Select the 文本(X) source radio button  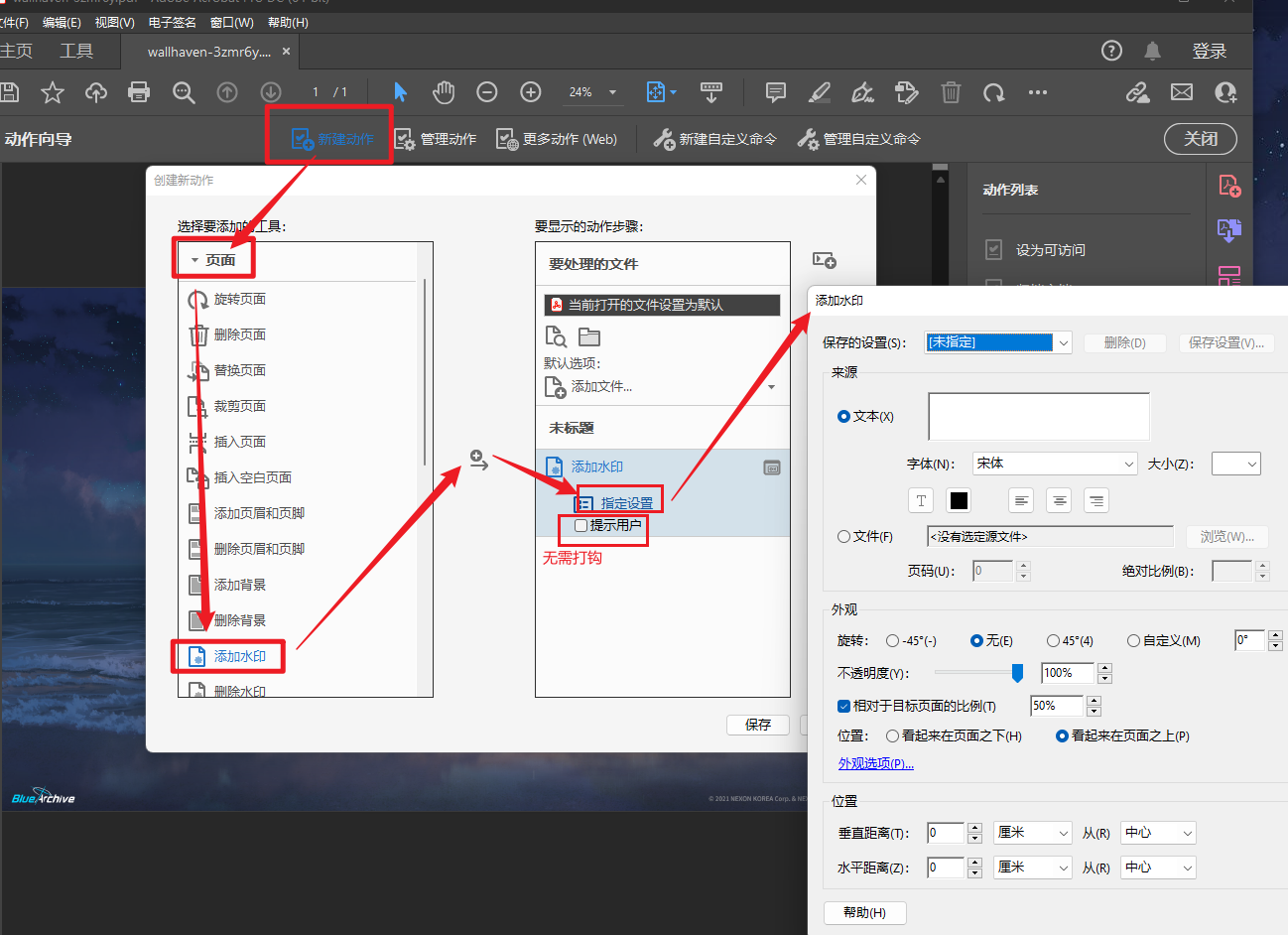click(x=843, y=417)
